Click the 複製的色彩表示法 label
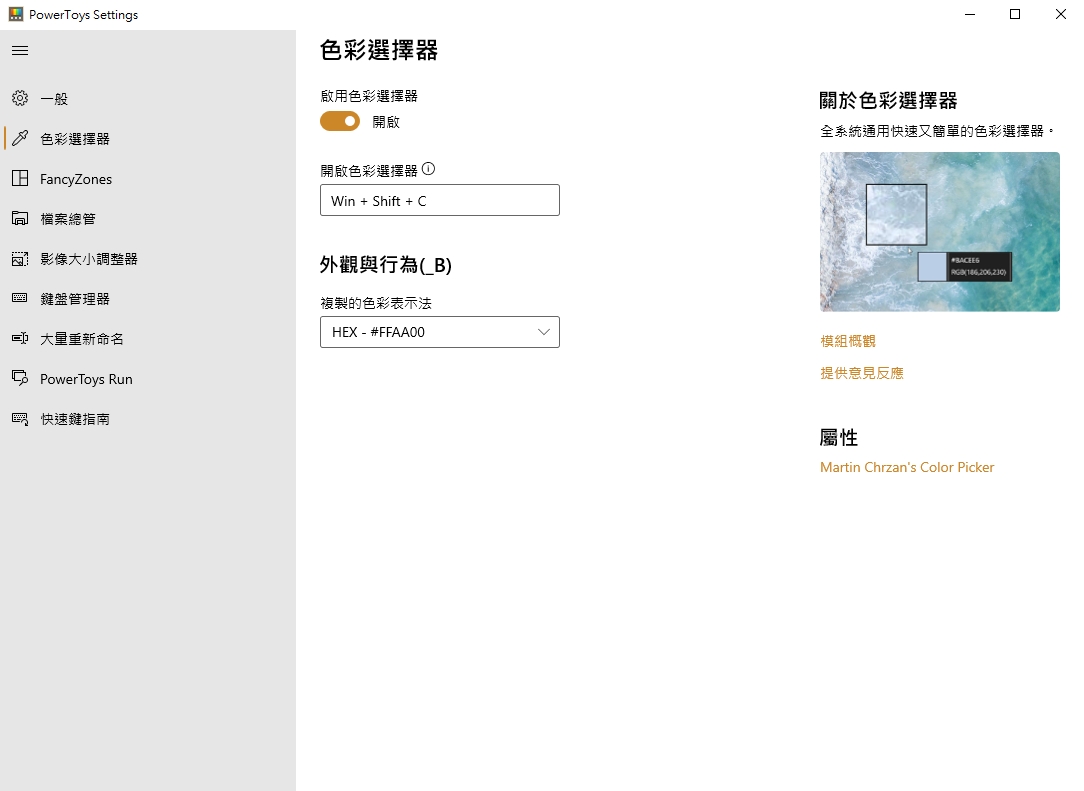 pyautogui.click(x=375, y=303)
